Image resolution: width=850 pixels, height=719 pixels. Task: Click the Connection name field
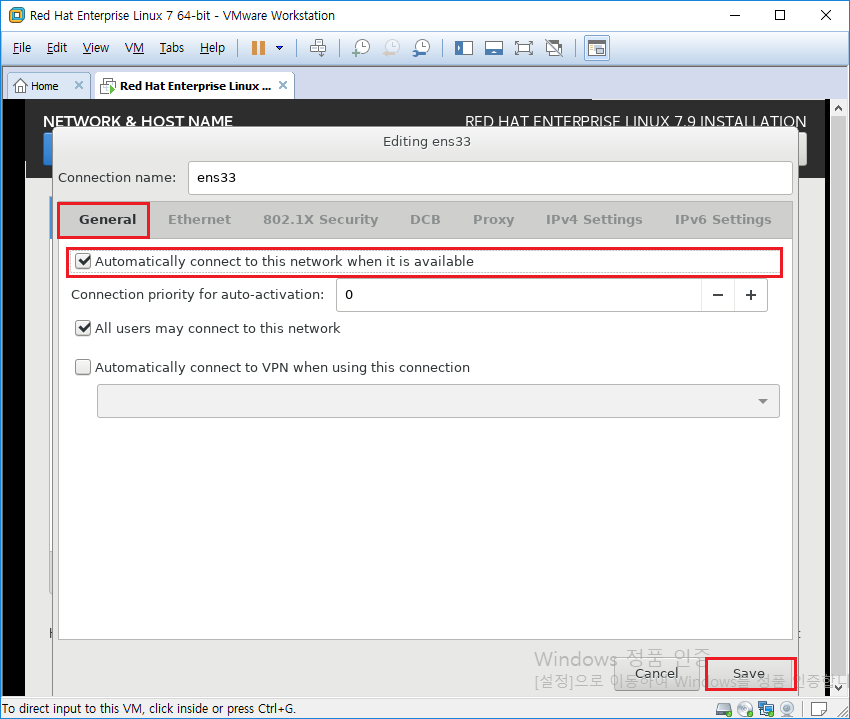(x=490, y=178)
